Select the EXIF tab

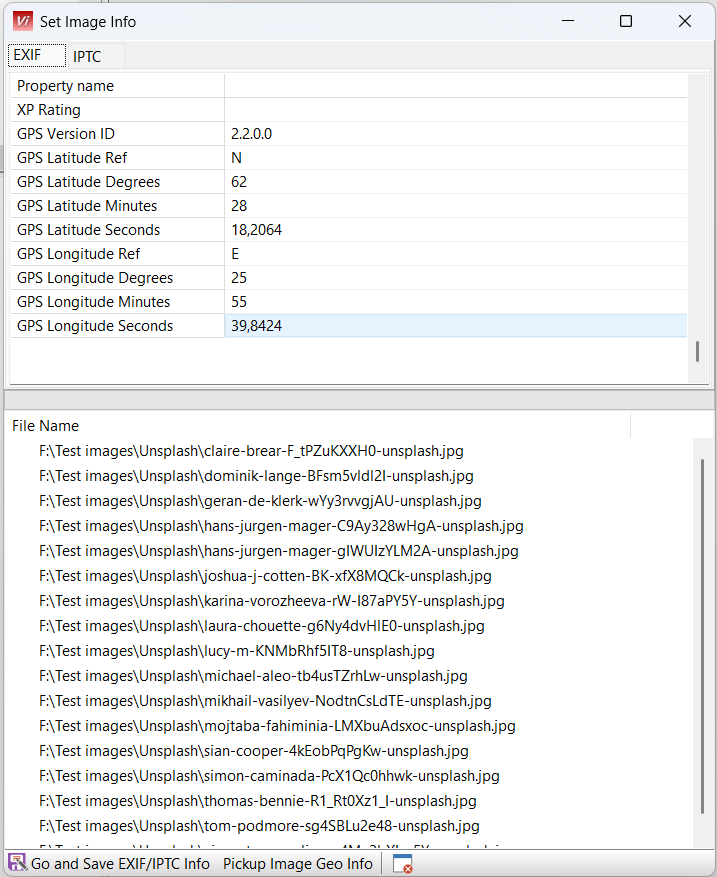(x=28, y=55)
